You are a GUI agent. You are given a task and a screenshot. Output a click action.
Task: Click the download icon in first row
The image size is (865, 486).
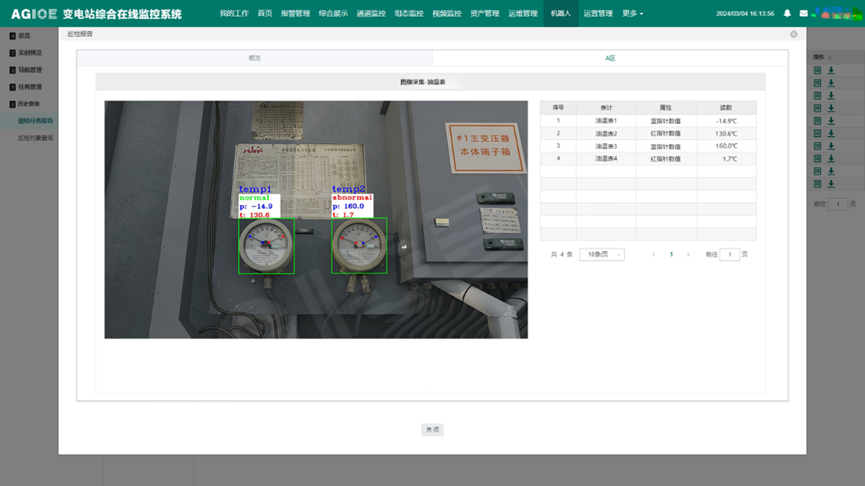click(831, 71)
